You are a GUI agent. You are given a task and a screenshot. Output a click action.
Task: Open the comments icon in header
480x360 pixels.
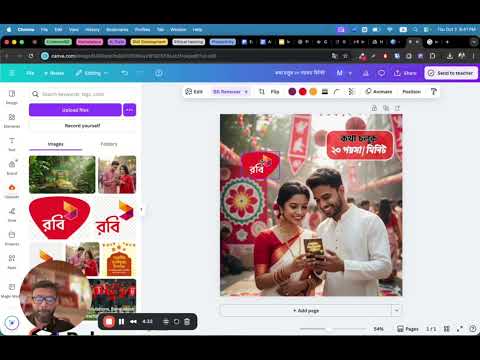(381, 73)
